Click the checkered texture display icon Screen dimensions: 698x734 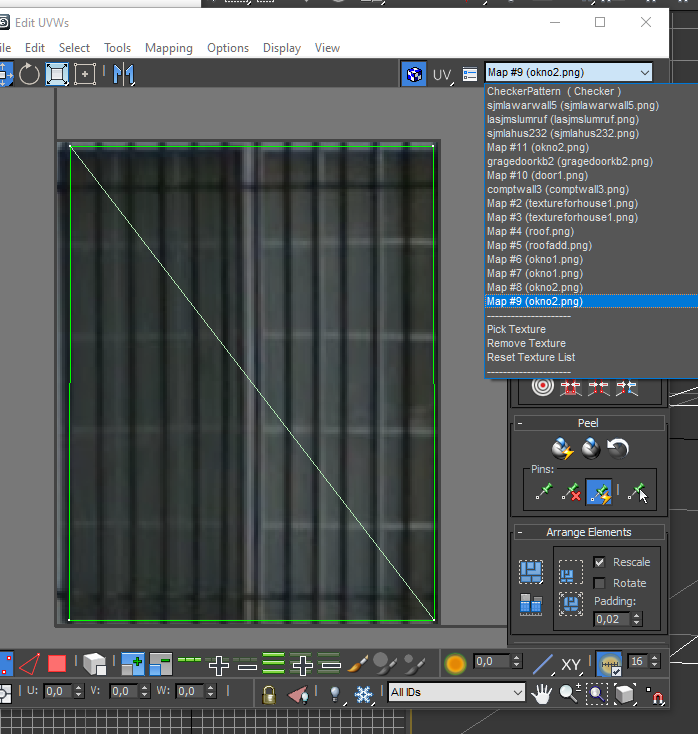point(412,73)
